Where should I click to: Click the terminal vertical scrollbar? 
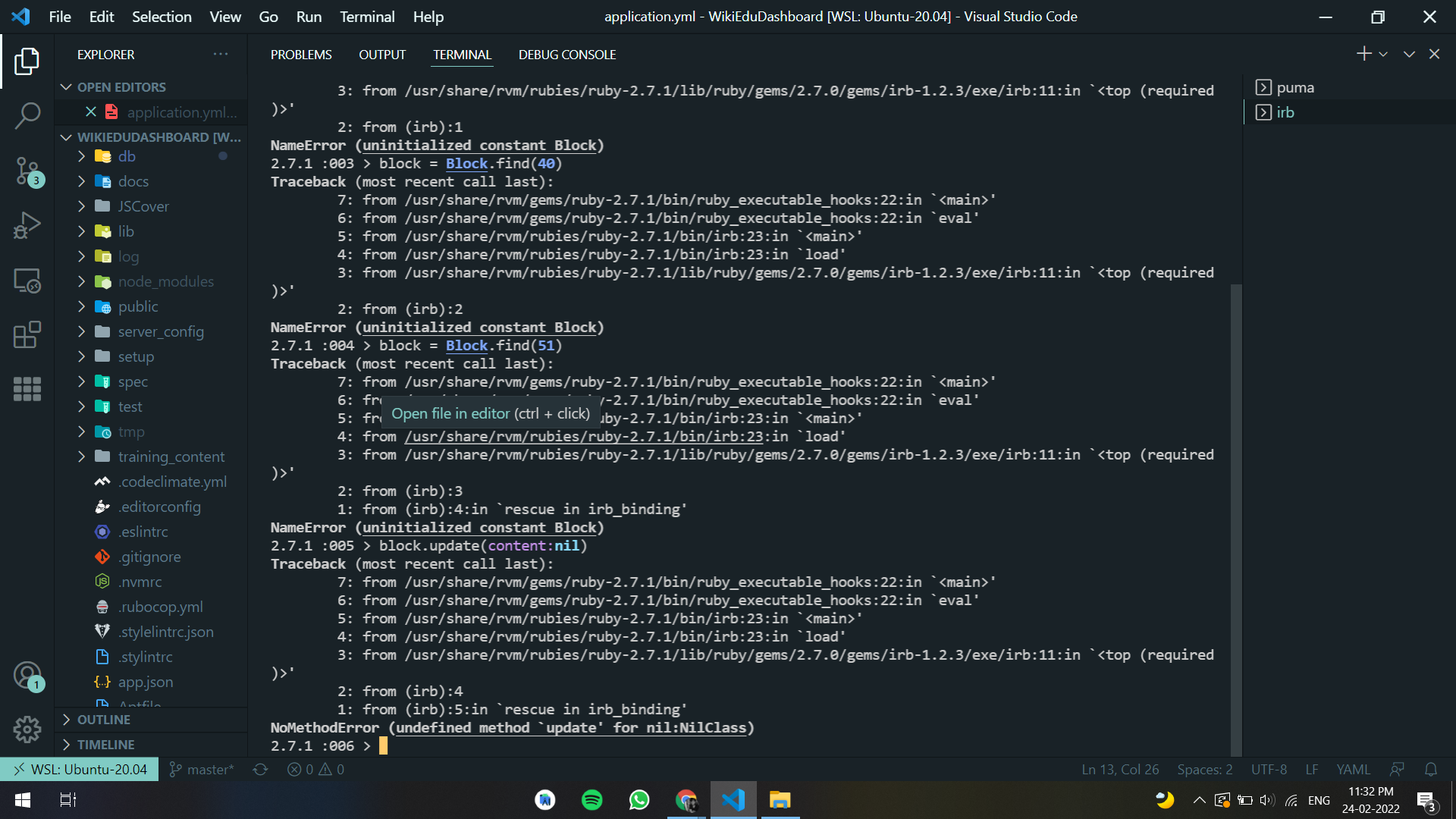point(1235,516)
